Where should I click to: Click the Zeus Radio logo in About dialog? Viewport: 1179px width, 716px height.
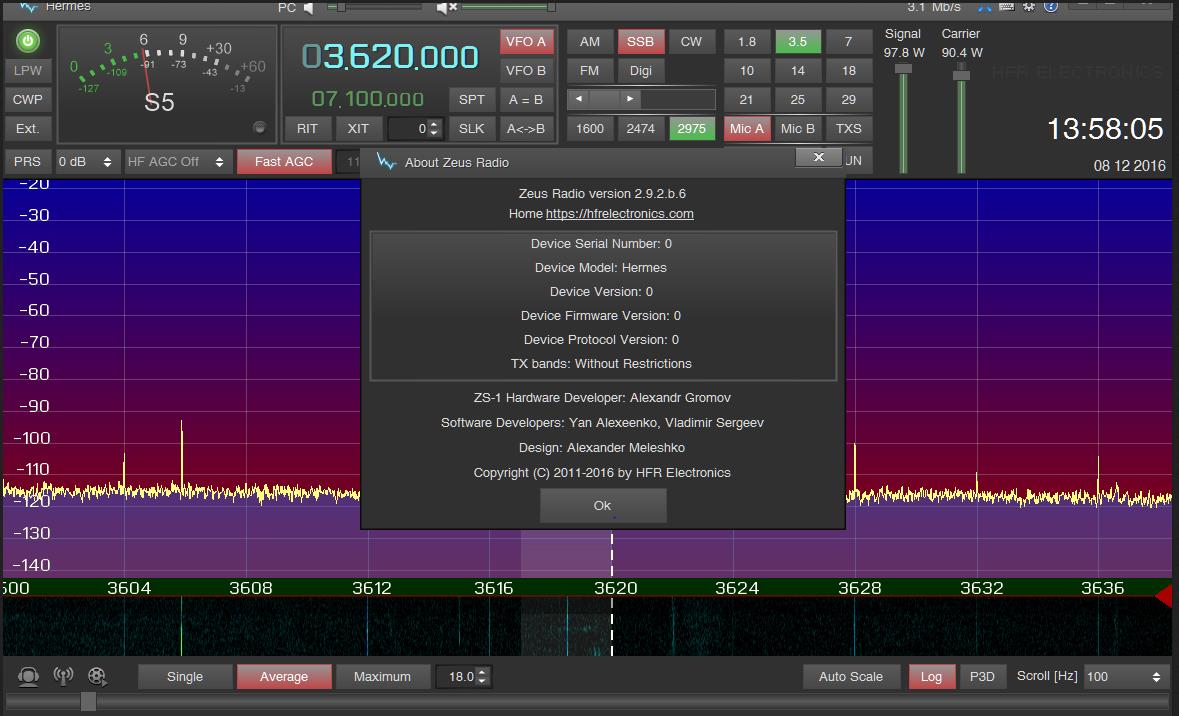[x=386, y=162]
